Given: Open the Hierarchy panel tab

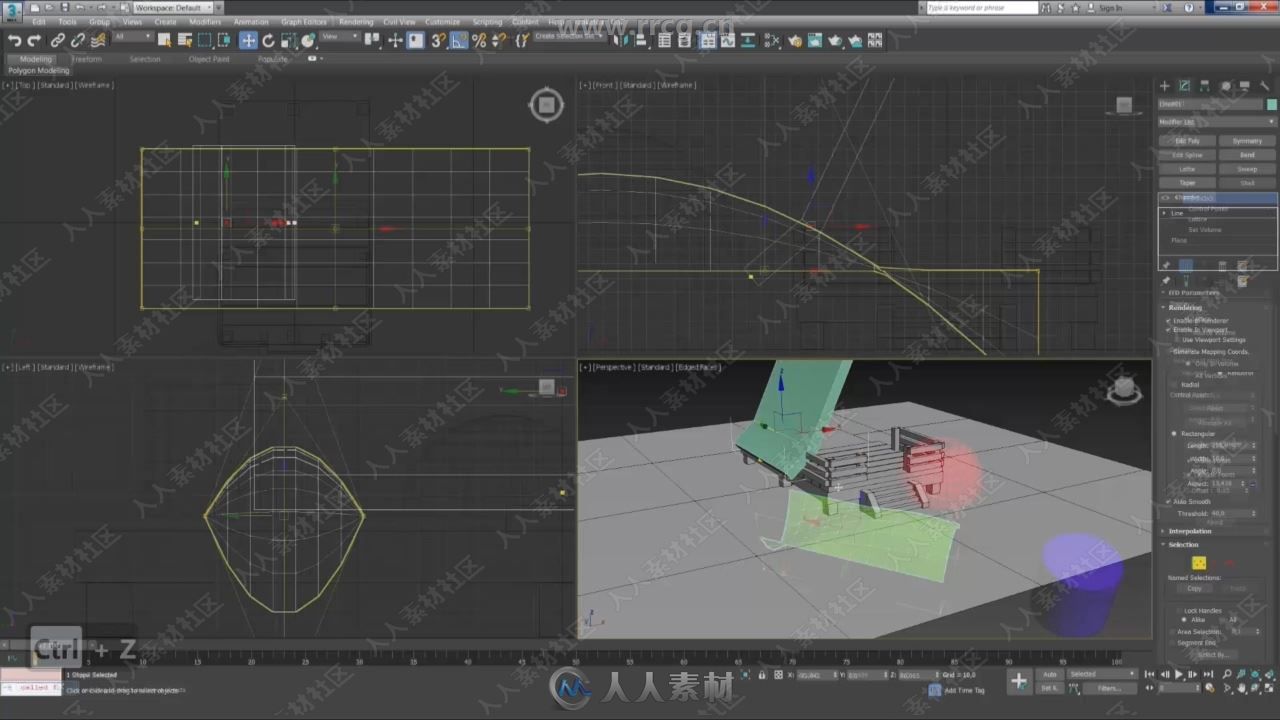Looking at the screenshot, I should [x=1204, y=86].
